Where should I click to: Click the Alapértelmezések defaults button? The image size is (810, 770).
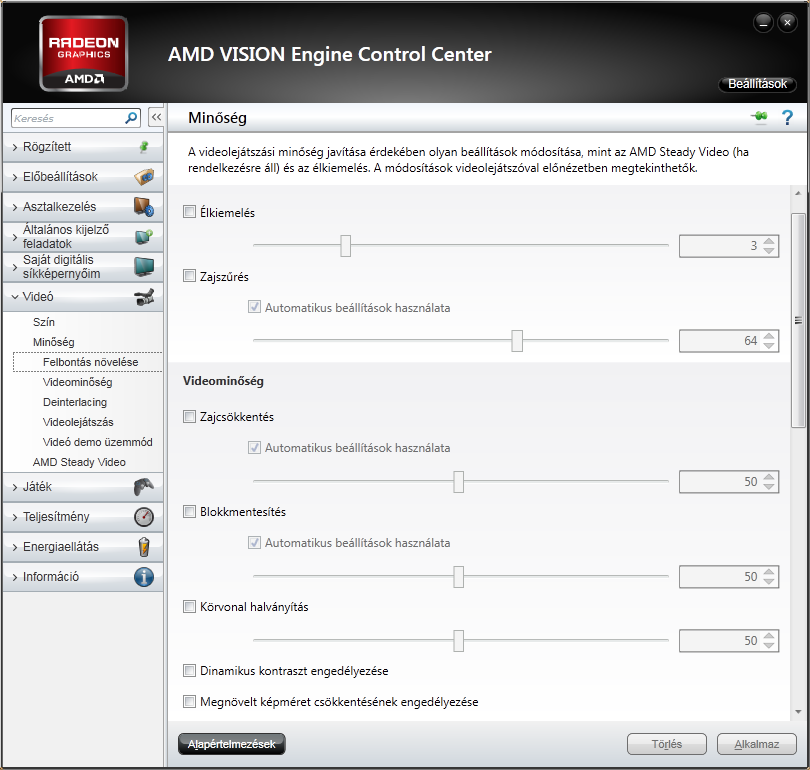[x=231, y=744]
